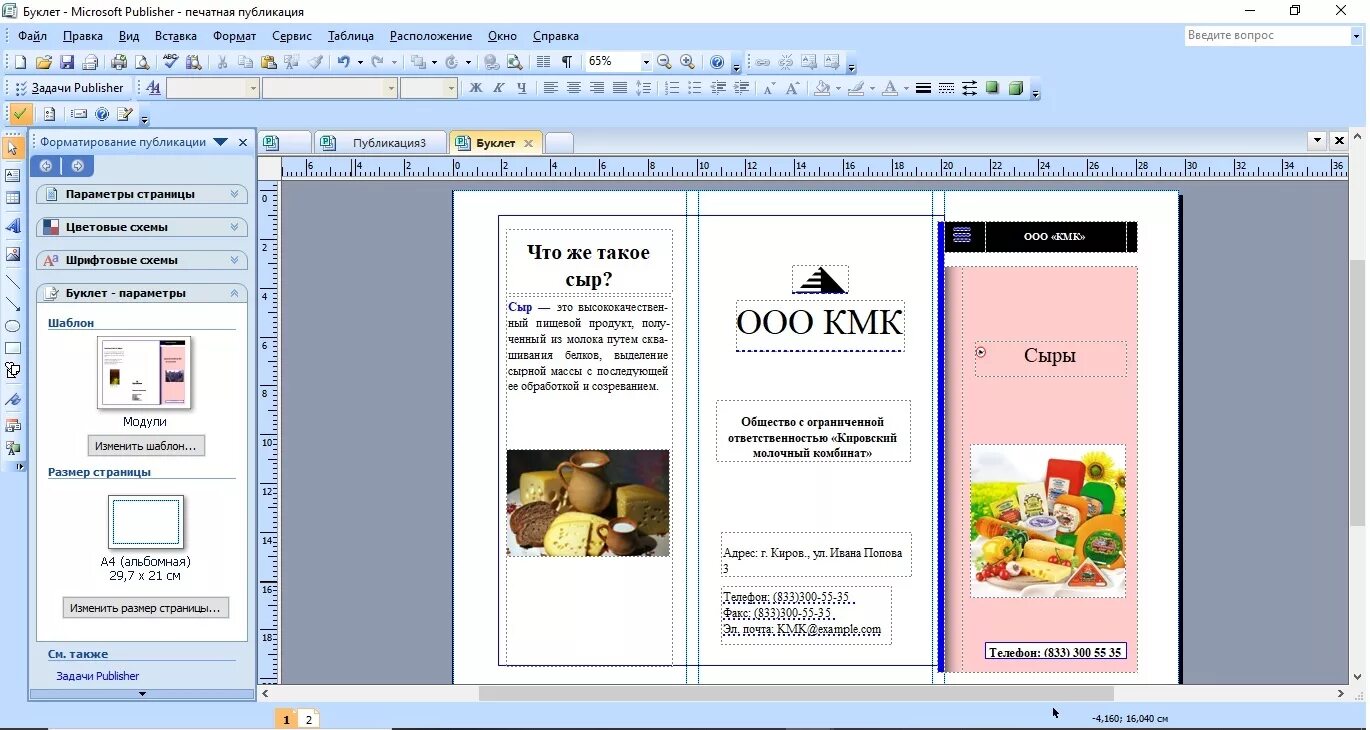Click the Изменить размер страницы... button
This screenshot has width=1370, height=730.
(146, 608)
